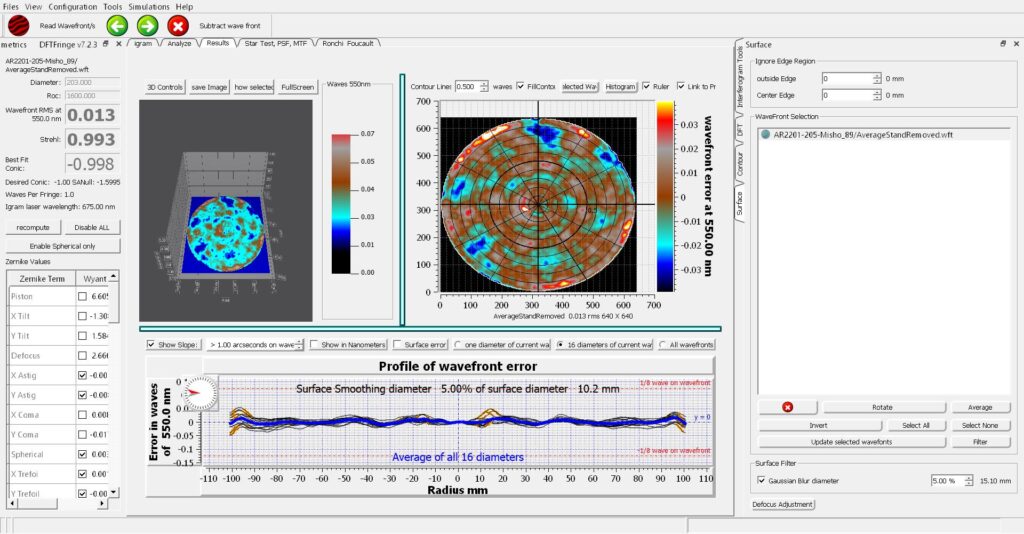Open the Configuration menu

click(72, 7)
